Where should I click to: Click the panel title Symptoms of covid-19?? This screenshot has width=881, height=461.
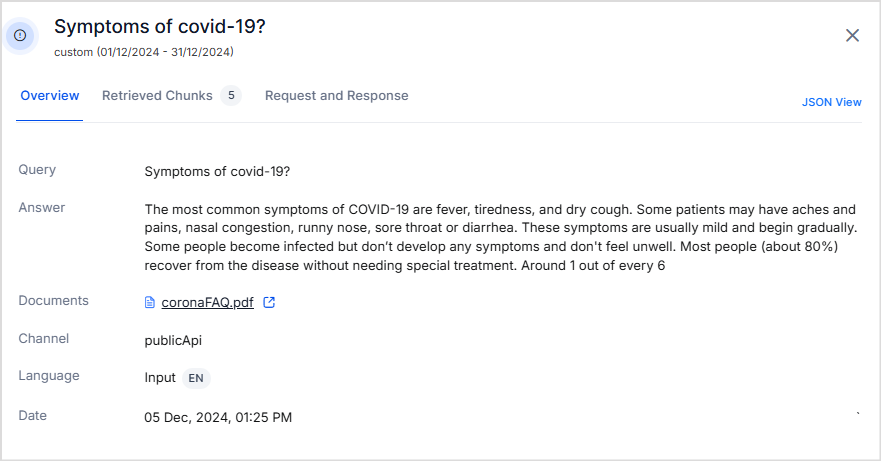tap(160, 26)
